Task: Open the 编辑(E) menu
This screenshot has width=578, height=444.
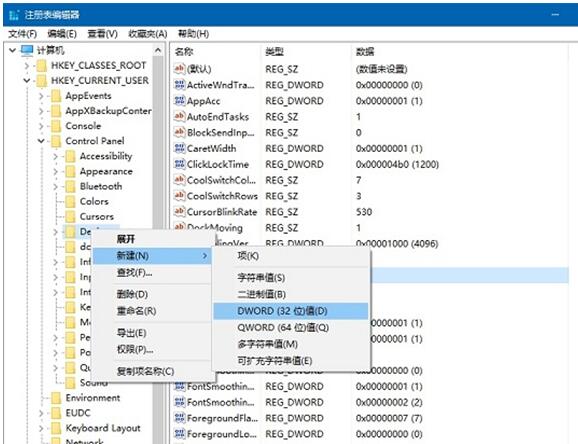Action: click(62, 34)
